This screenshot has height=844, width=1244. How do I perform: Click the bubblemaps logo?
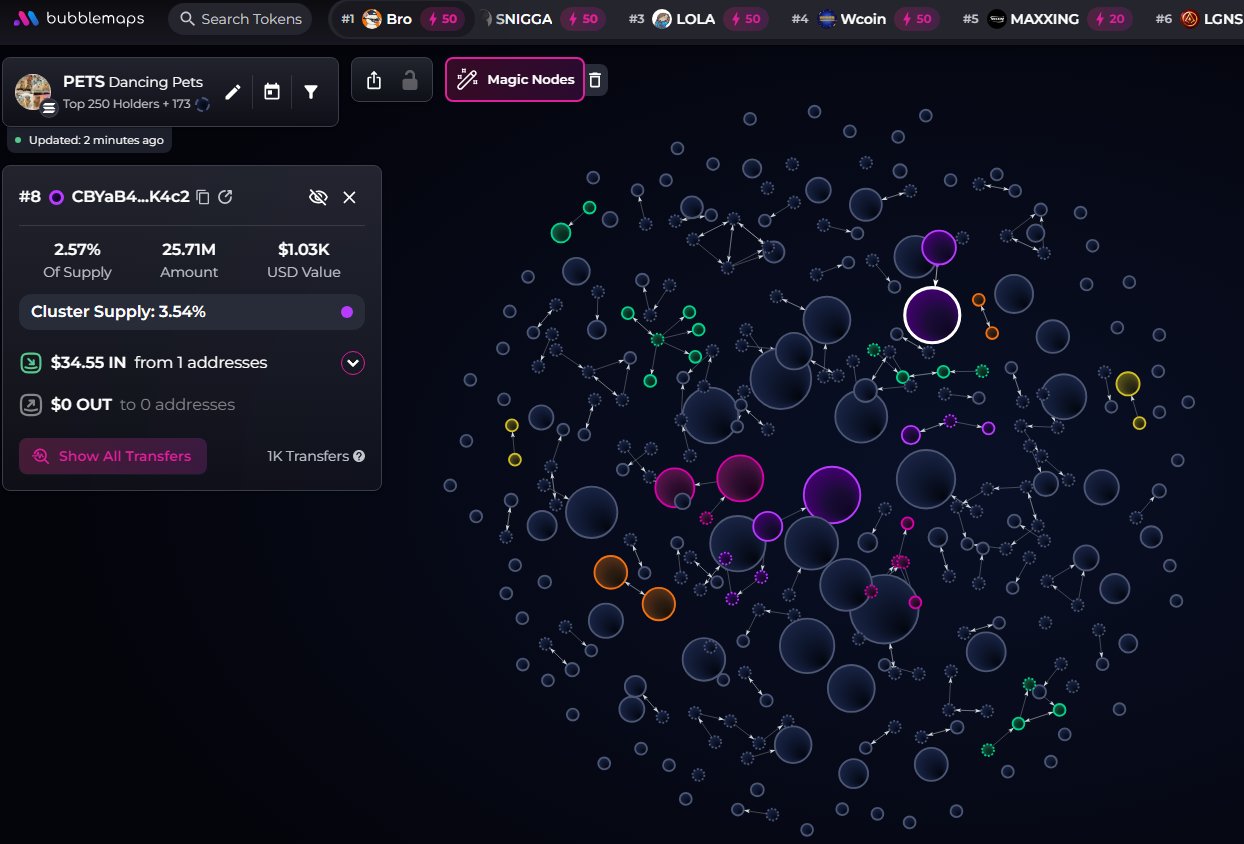[79, 19]
